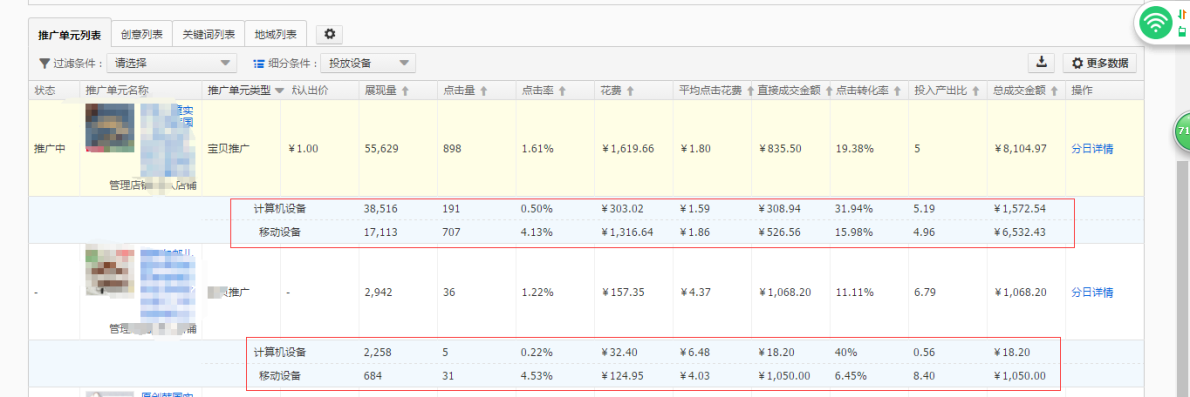Sort by 点击率 column arrow

[x=562, y=90]
